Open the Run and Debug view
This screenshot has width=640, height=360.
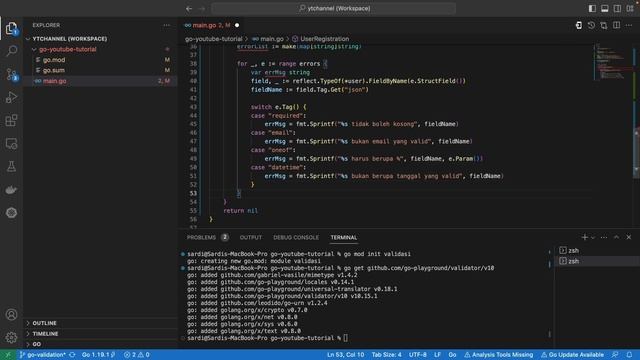coord(11,97)
